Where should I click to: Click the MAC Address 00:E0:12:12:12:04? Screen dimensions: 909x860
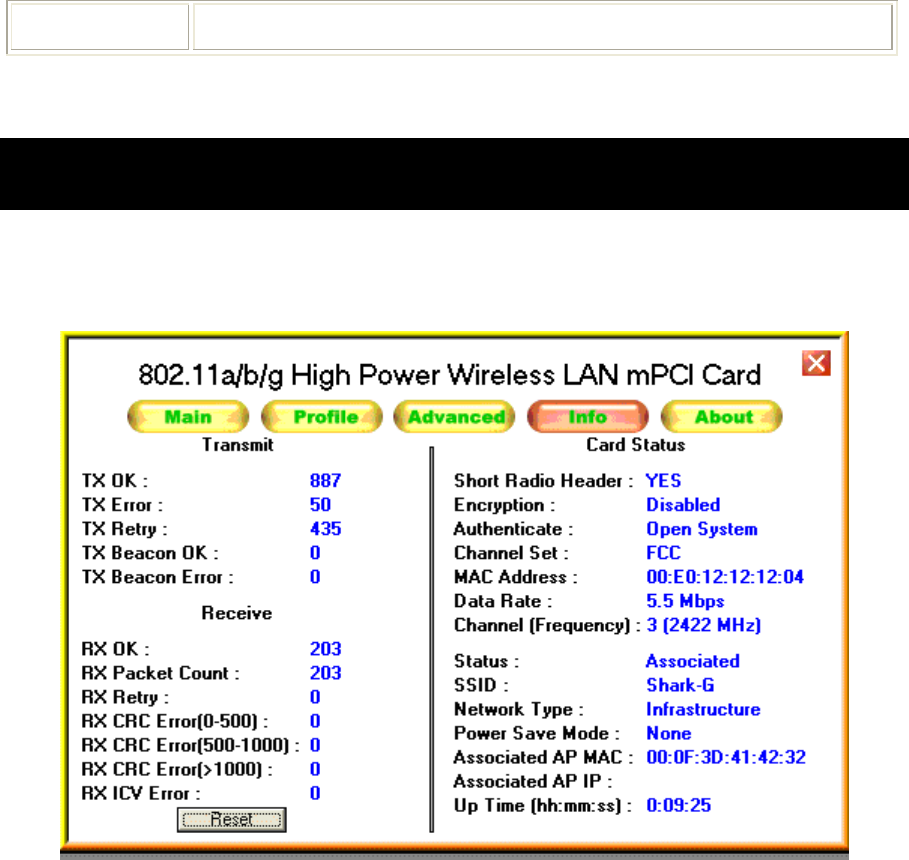click(x=725, y=577)
